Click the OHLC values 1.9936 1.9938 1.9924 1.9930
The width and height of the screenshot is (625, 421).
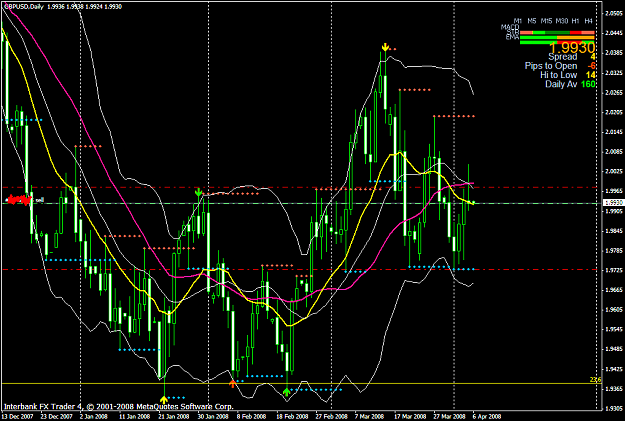click(84, 6)
